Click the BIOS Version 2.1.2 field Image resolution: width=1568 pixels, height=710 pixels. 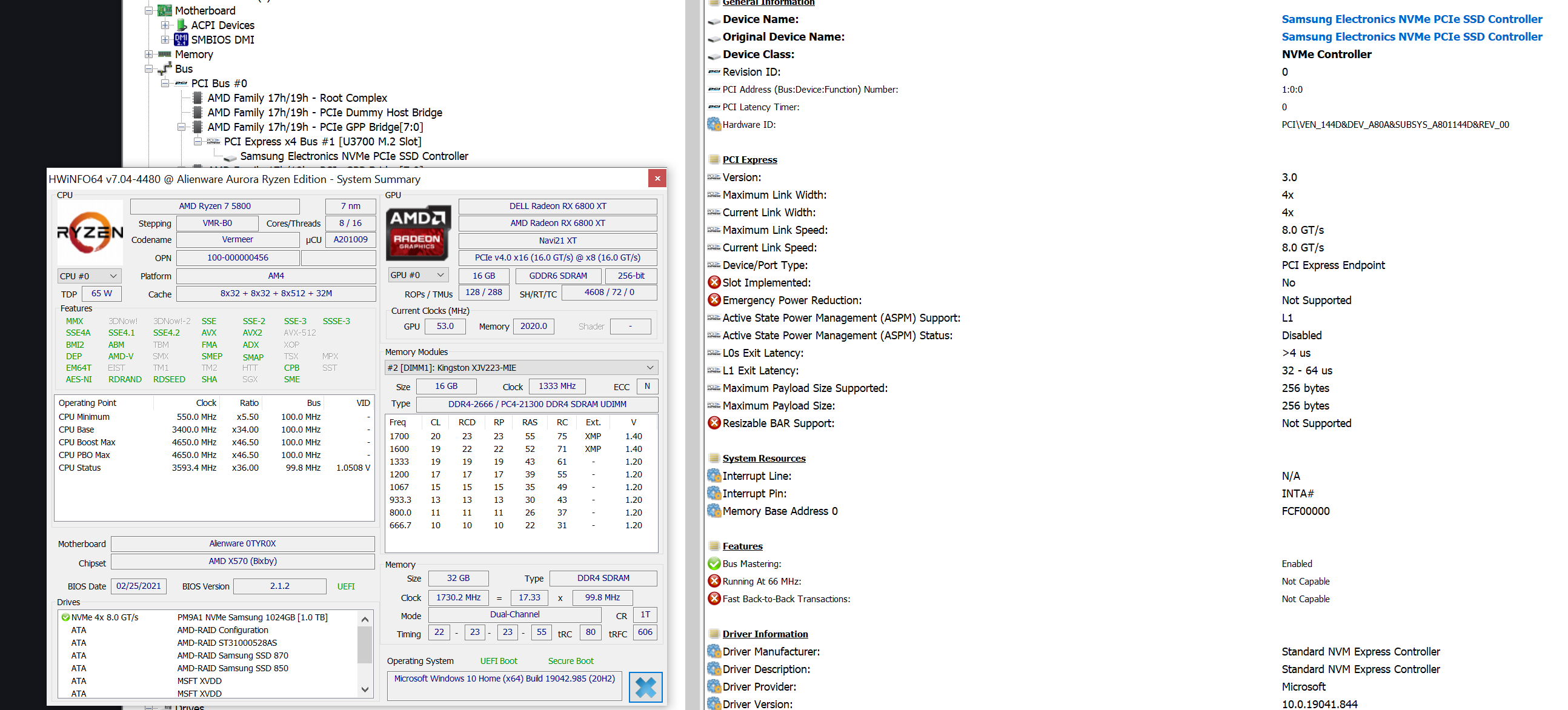[x=280, y=586]
